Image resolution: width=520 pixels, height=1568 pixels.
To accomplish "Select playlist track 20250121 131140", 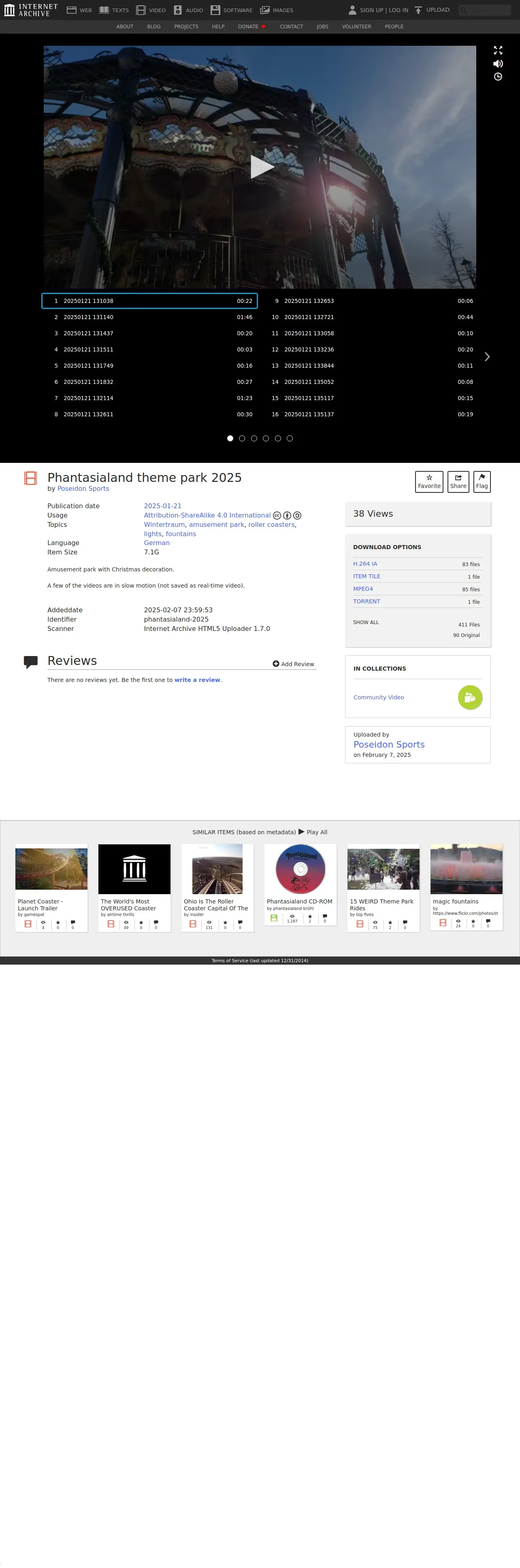I will [150, 317].
